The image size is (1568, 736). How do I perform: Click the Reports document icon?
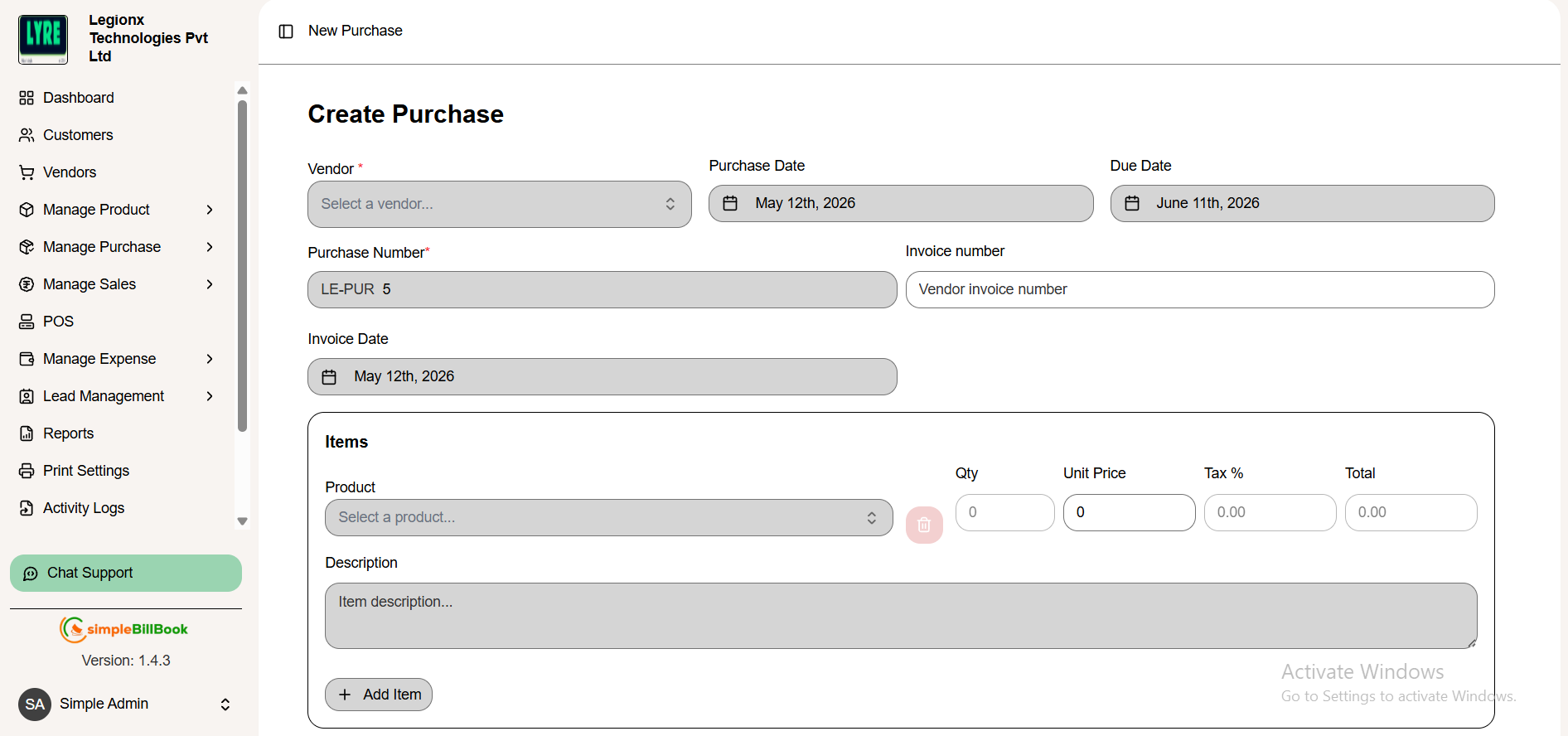(27, 433)
